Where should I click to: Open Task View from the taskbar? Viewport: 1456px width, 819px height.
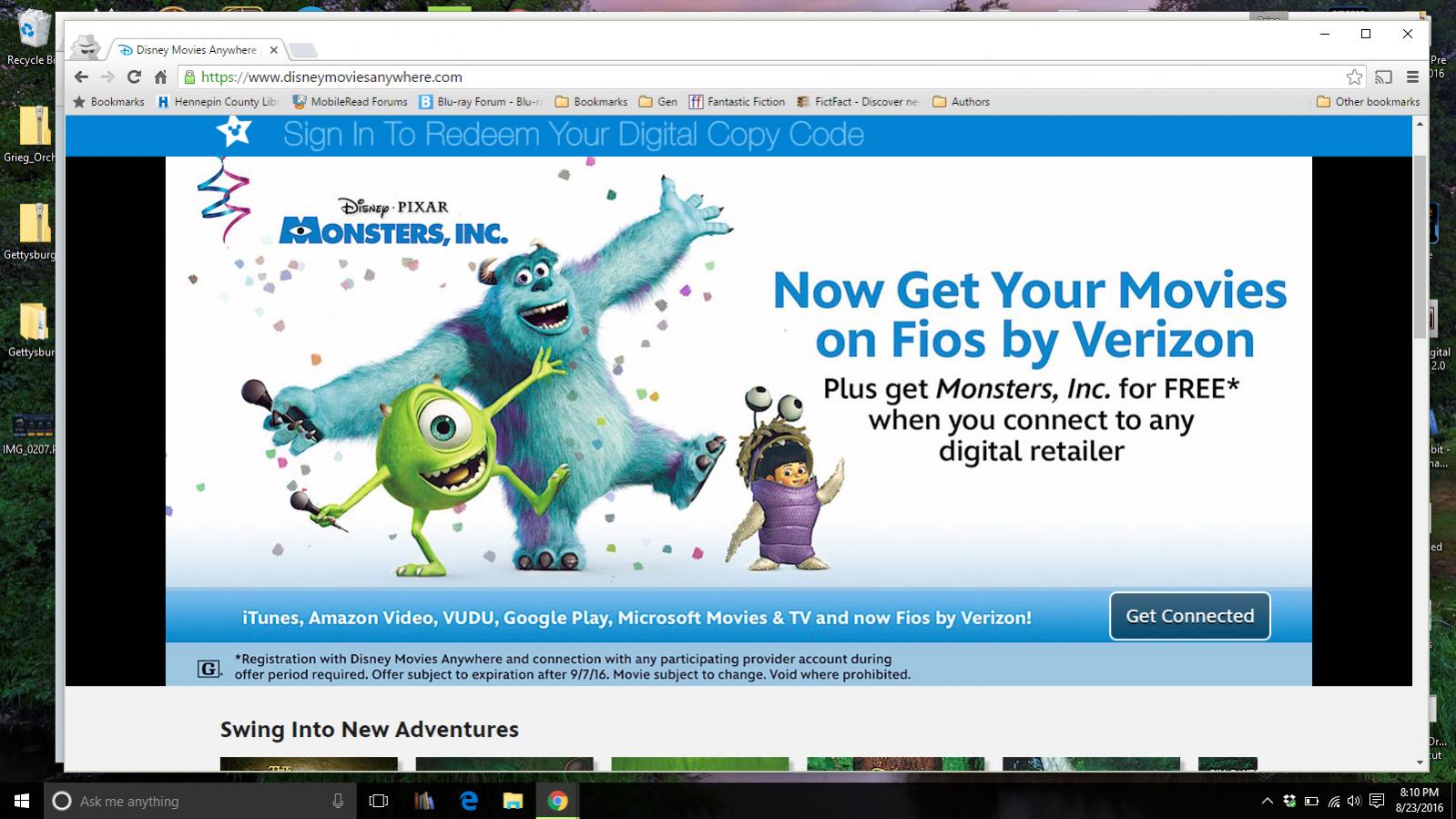point(379,801)
